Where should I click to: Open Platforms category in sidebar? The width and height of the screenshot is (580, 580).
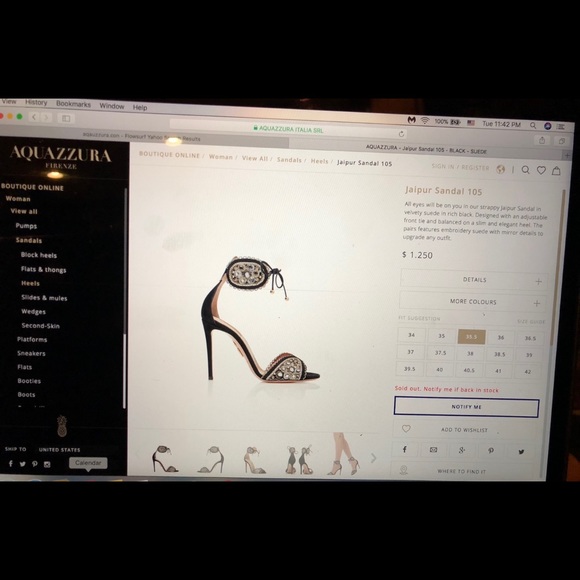(32, 339)
